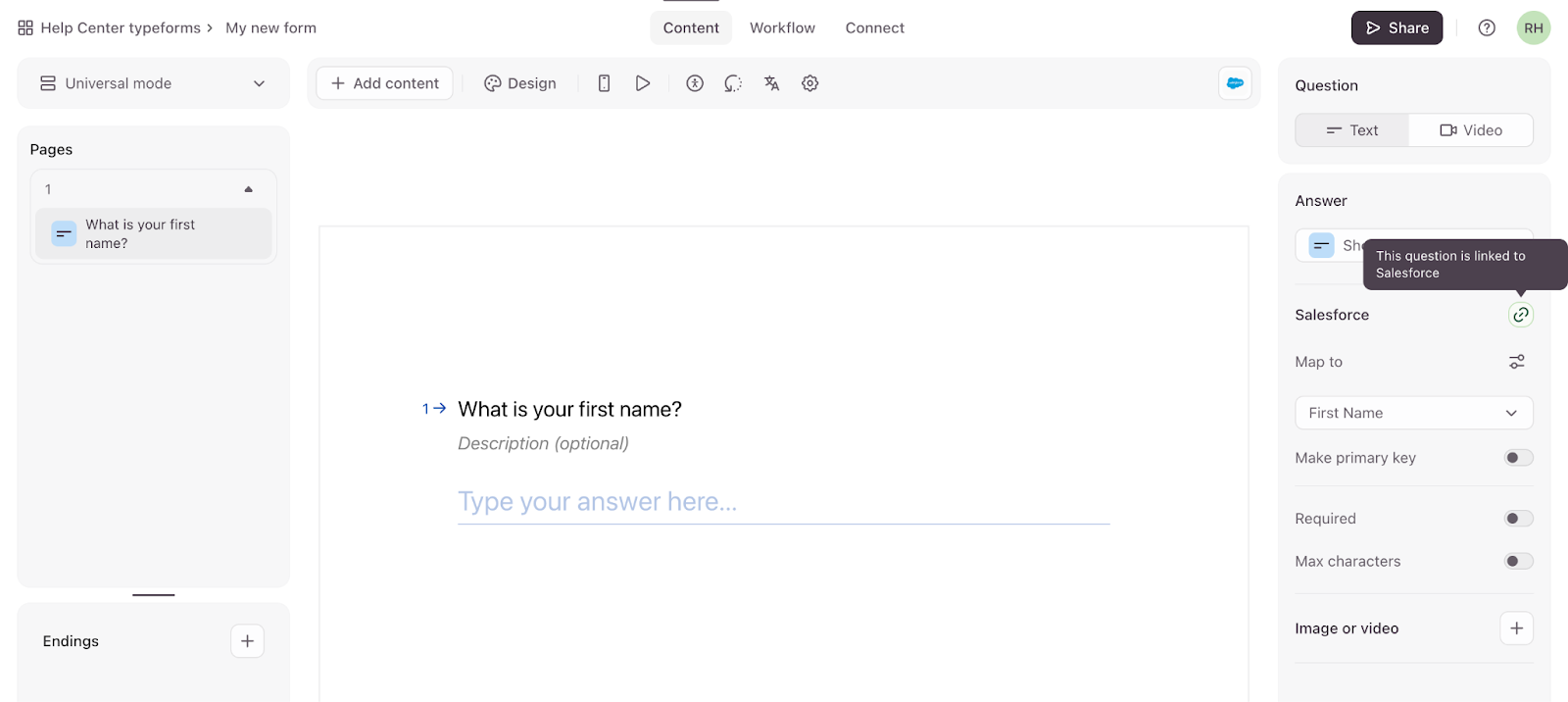Expand the First Name mapping dropdown
Viewport: 1568px width, 702px height.
(x=1413, y=413)
